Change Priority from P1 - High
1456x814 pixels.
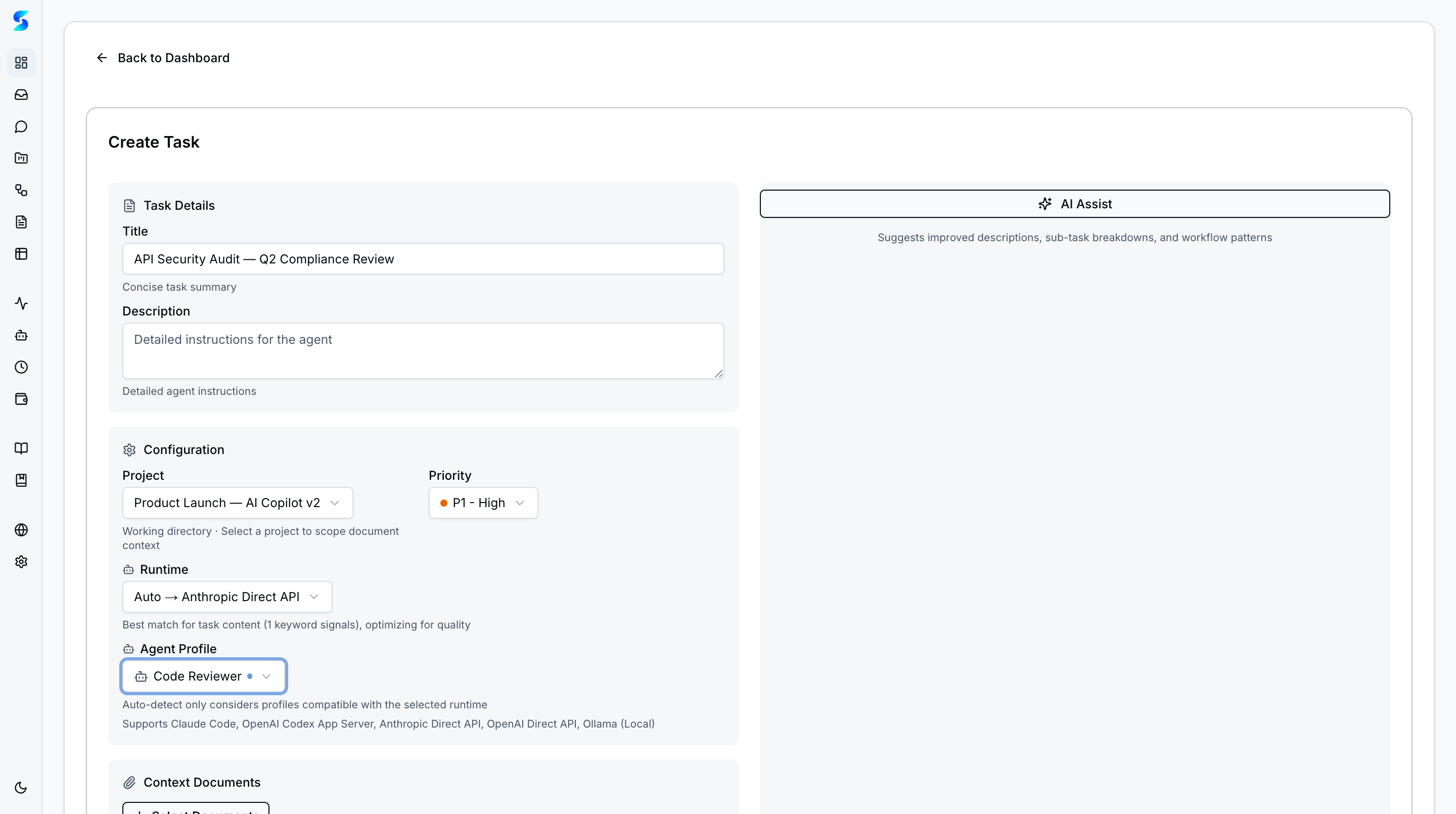(482, 503)
